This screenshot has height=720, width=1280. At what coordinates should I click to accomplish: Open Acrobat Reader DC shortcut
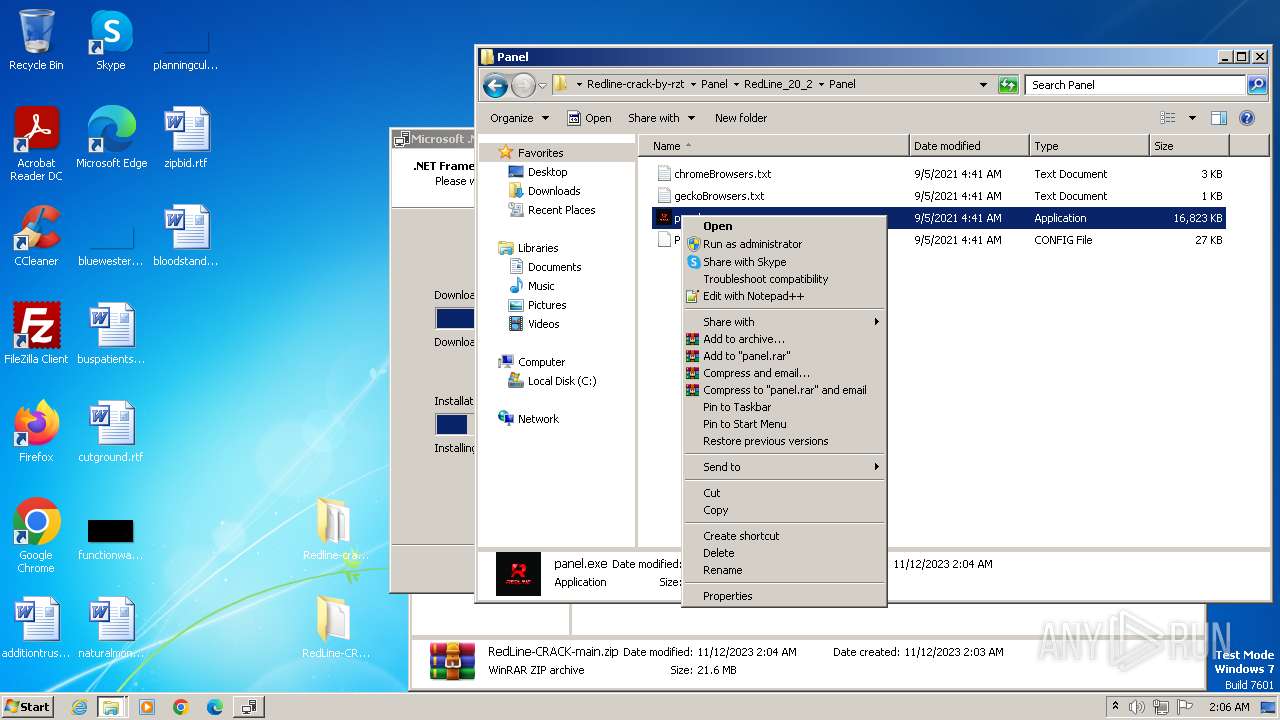36,144
